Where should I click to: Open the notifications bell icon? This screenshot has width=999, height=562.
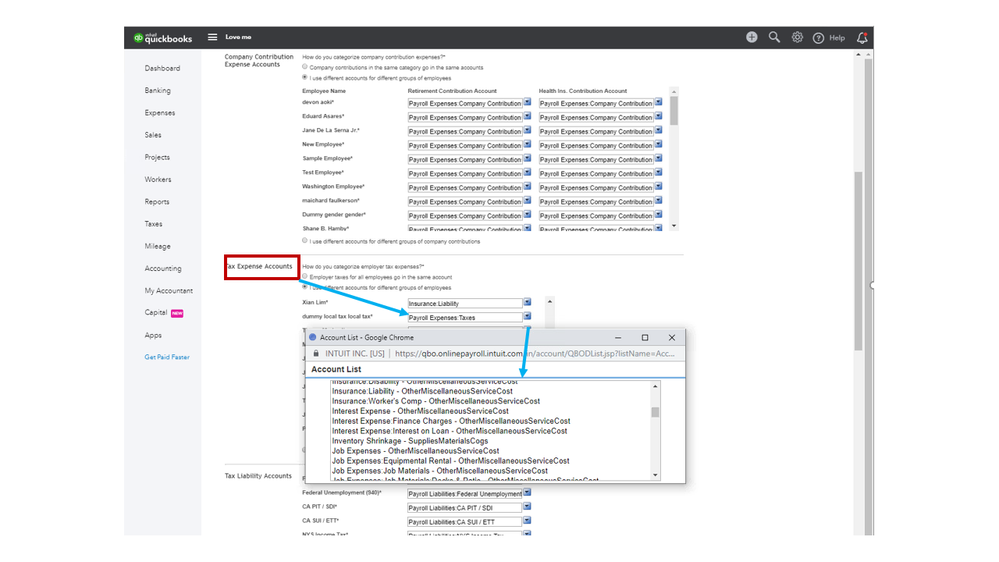point(862,38)
